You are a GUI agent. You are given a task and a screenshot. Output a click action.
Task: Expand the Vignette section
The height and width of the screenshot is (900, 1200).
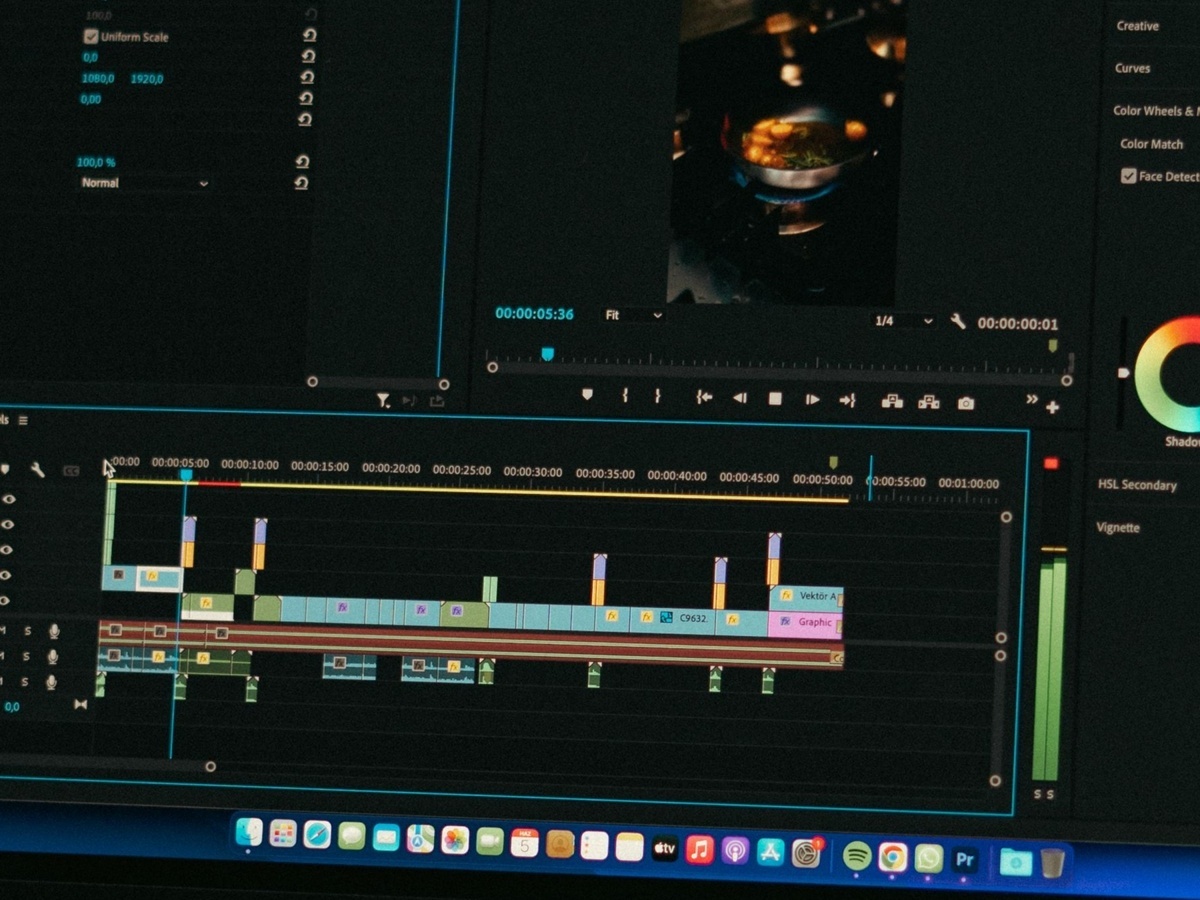[x=1118, y=527]
